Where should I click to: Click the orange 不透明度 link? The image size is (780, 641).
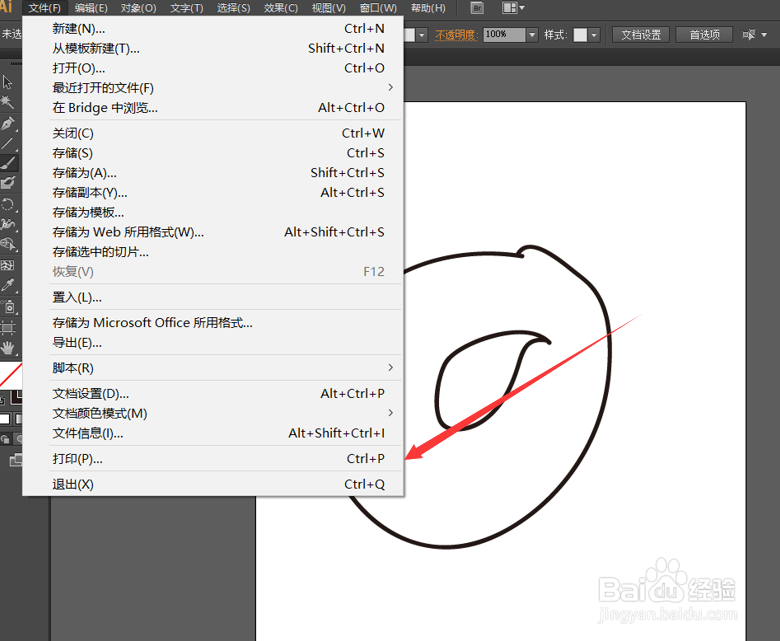[x=456, y=35]
